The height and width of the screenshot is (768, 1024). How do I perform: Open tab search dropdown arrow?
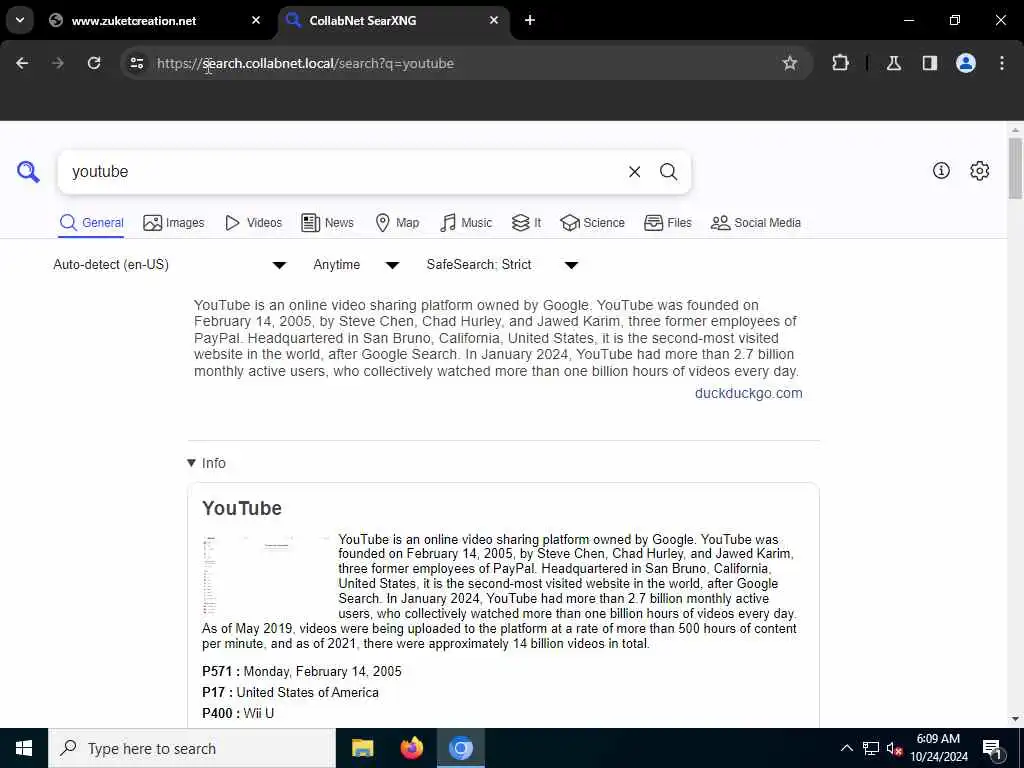click(20, 20)
